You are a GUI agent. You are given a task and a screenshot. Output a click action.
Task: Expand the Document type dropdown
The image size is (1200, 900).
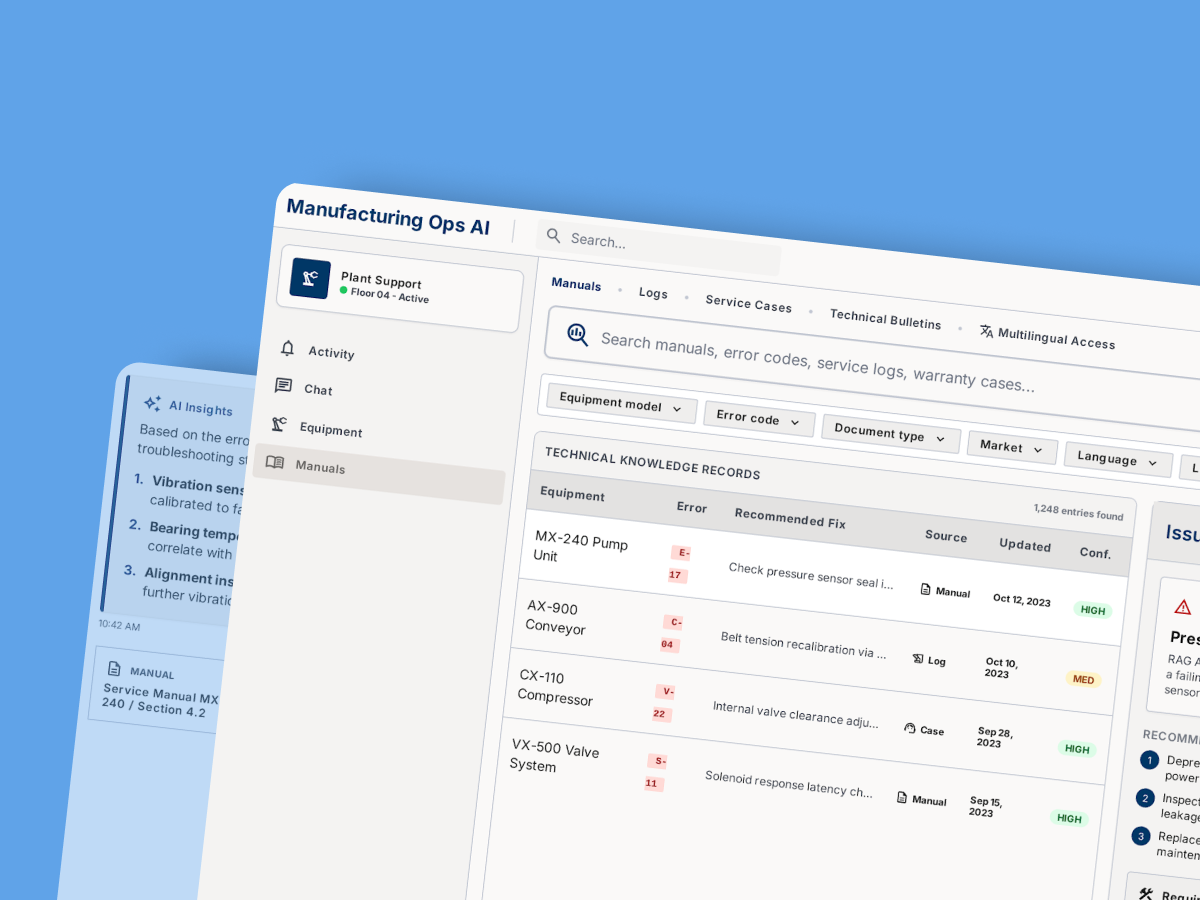click(x=891, y=434)
